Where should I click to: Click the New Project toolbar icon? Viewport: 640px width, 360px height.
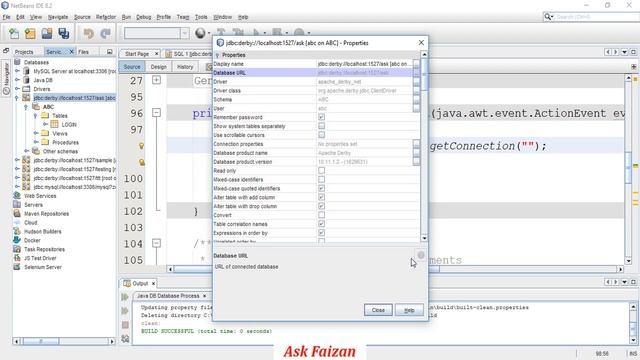tap(30, 33)
